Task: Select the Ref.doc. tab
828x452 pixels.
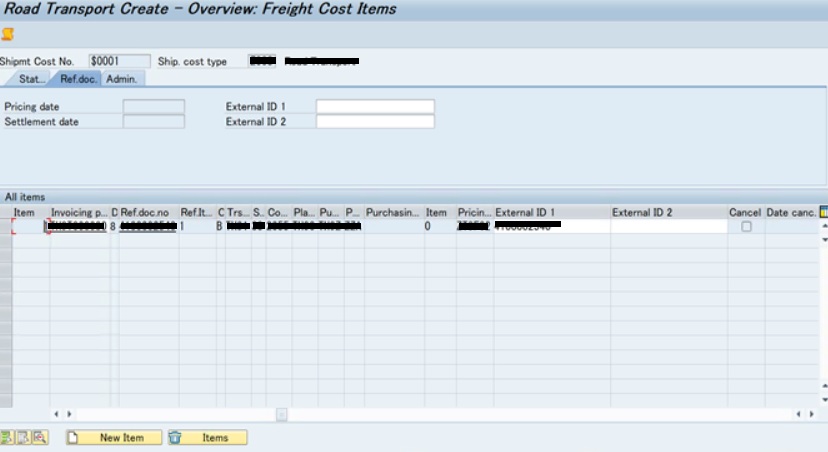Action: point(76,79)
